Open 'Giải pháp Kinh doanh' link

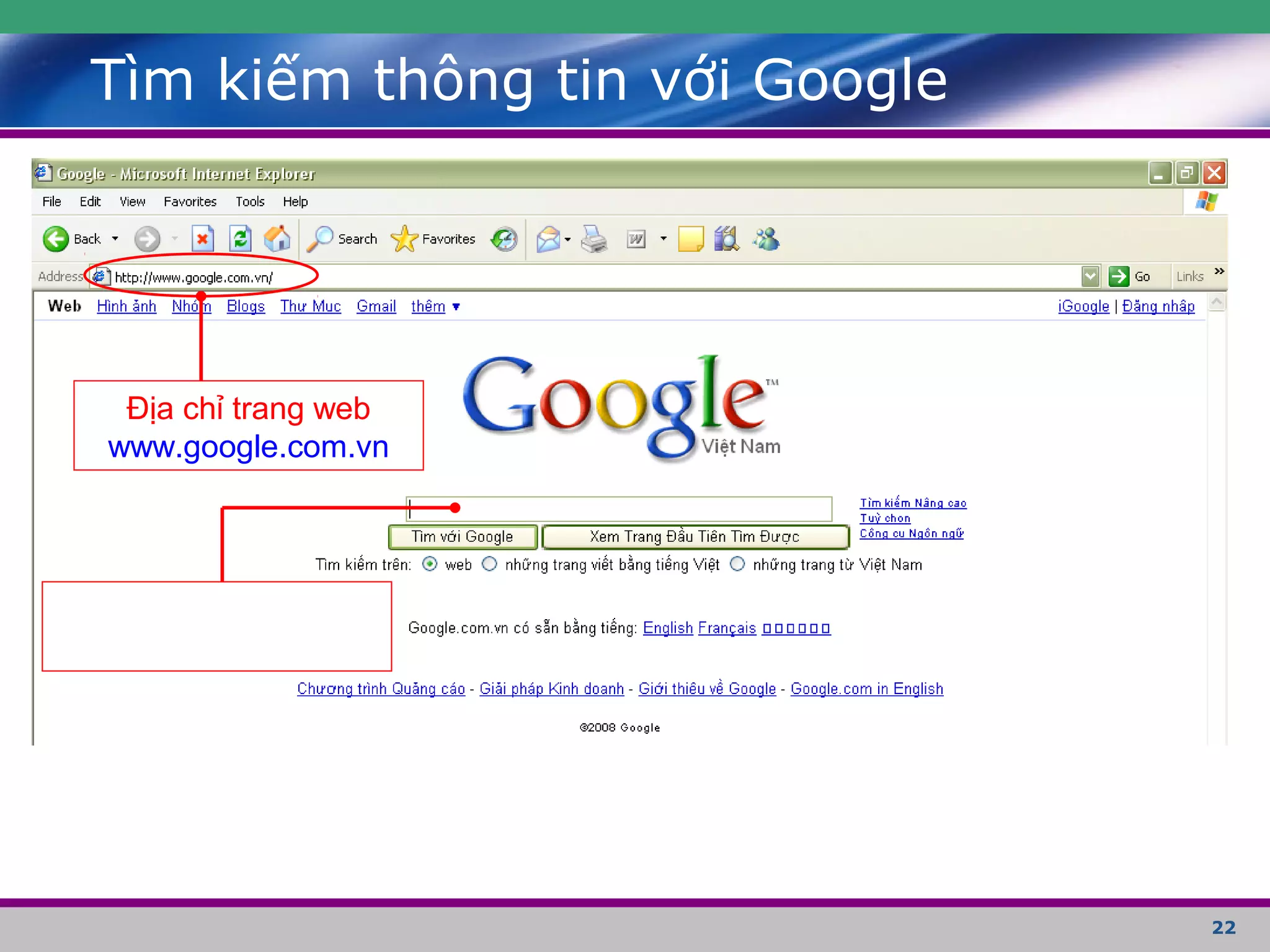tap(551, 689)
